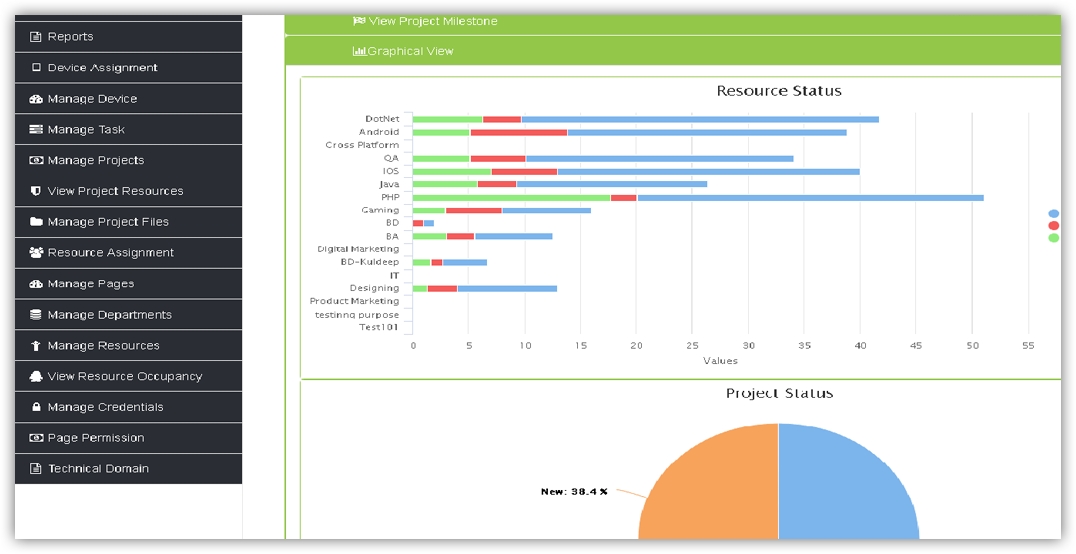Click the Resource Assignment users icon
Image resolution: width=1076 pixels, height=554 pixels.
coord(36,253)
